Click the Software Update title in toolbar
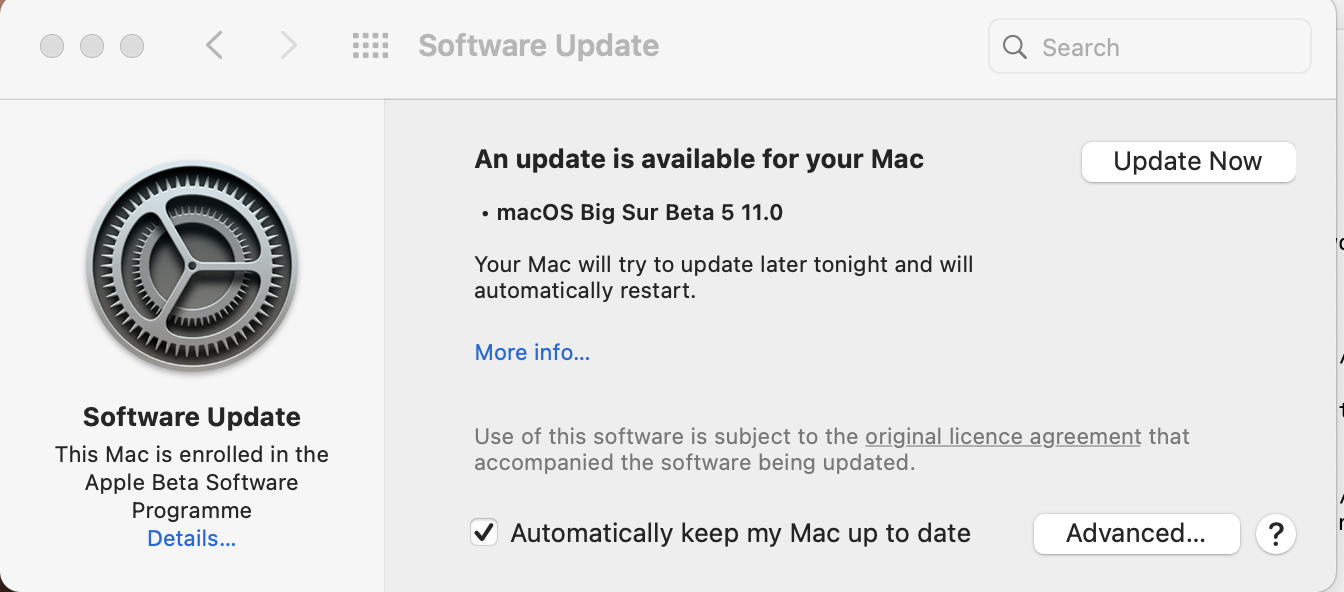This screenshot has width=1344, height=592. pyautogui.click(x=538, y=46)
